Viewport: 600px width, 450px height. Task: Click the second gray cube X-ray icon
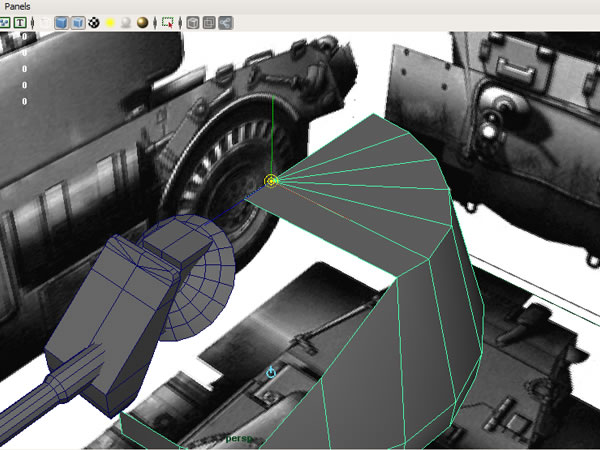tap(209, 22)
